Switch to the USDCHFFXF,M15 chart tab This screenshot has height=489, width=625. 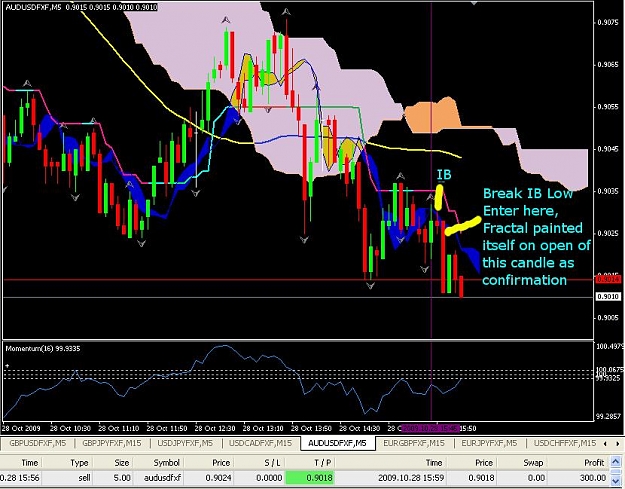(x=564, y=443)
